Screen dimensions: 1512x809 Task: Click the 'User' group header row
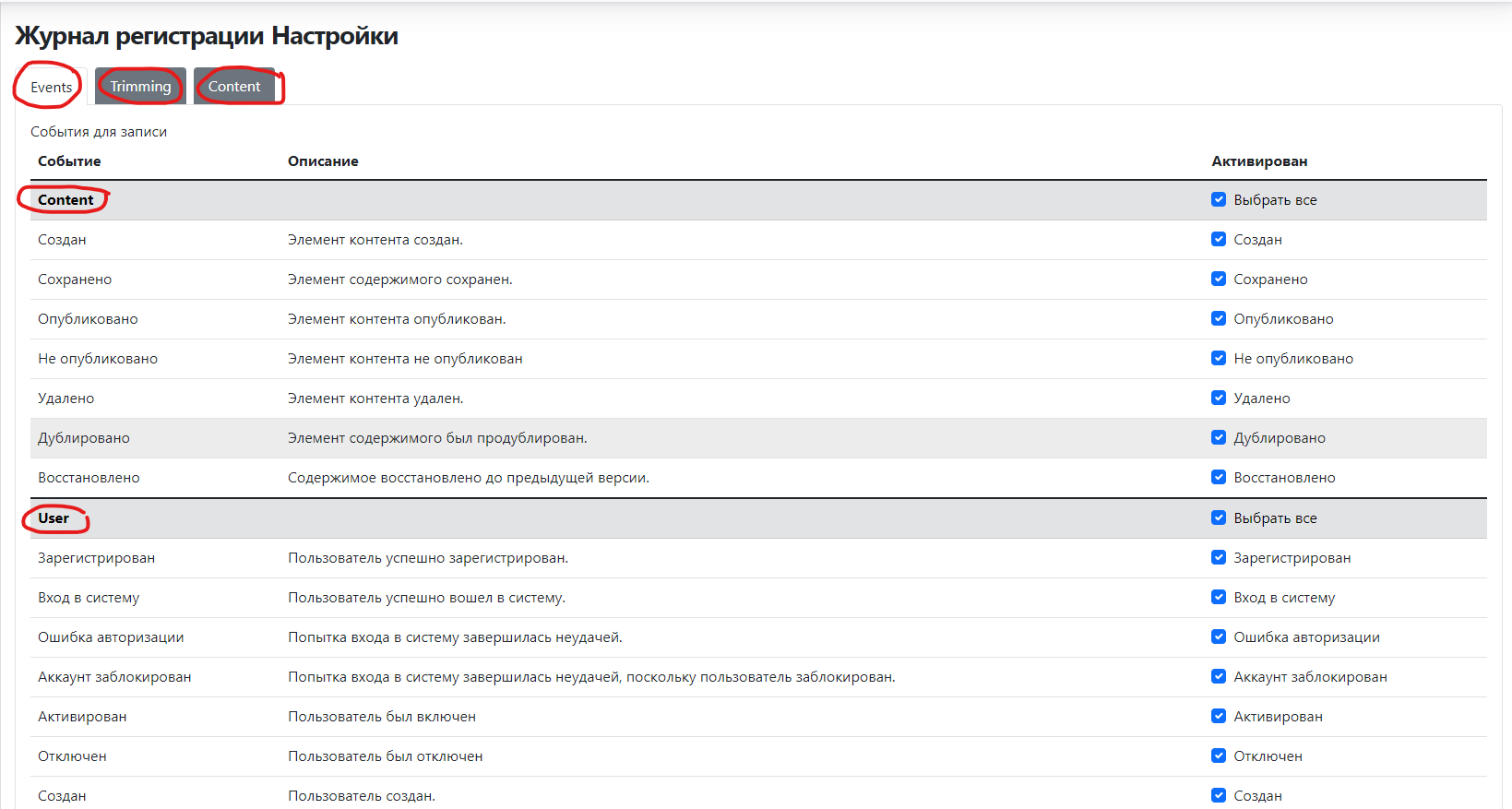[758, 518]
